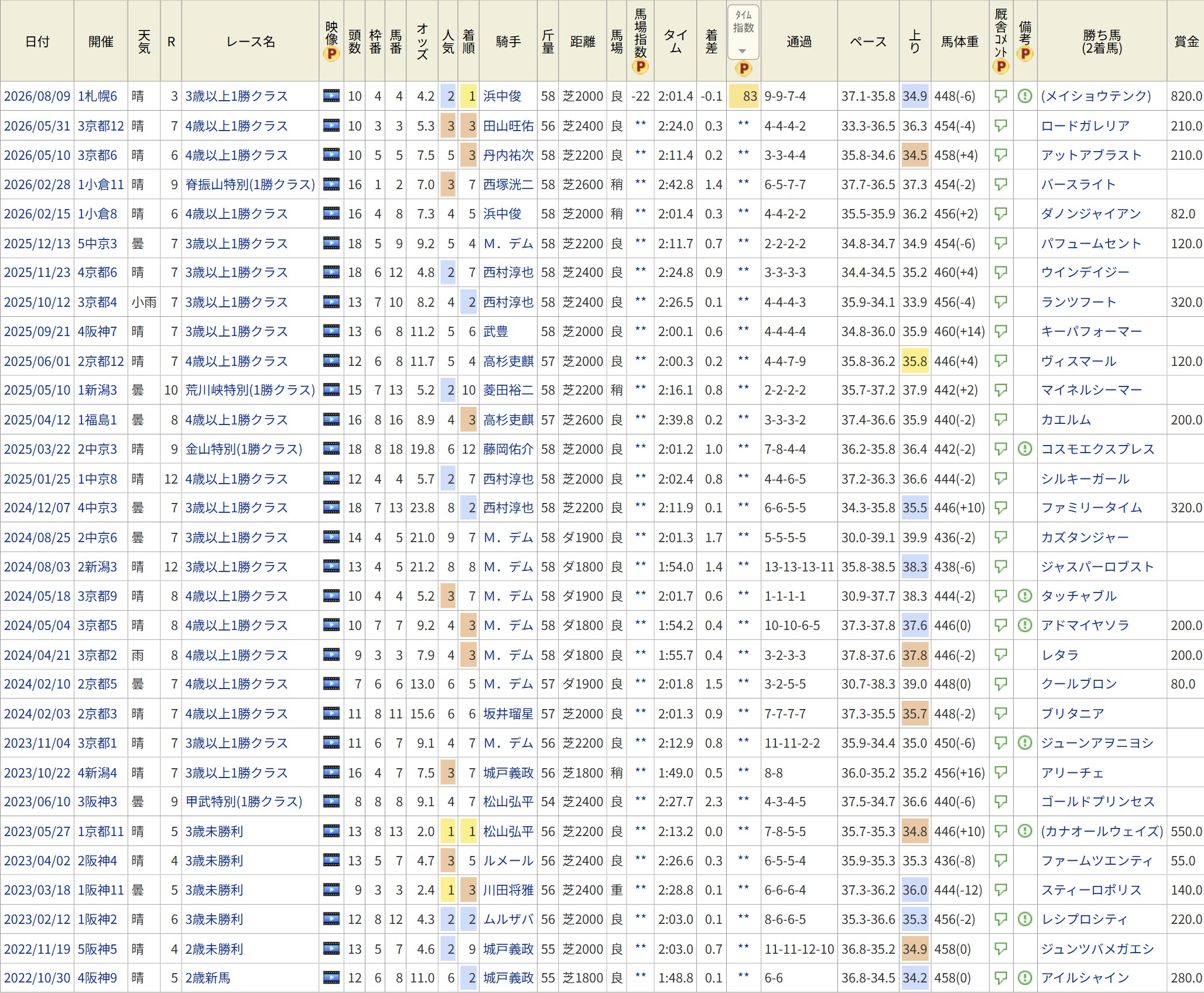Open winner ダノンジャイアン link

pos(1091,214)
